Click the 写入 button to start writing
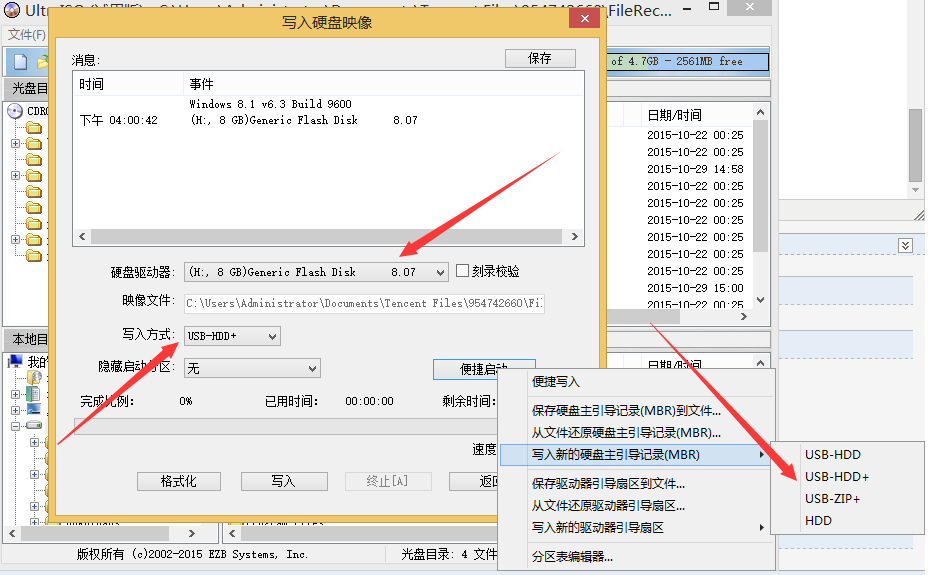This screenshot has height=575, width=933. pyautogui.click(x=283, y=481)
